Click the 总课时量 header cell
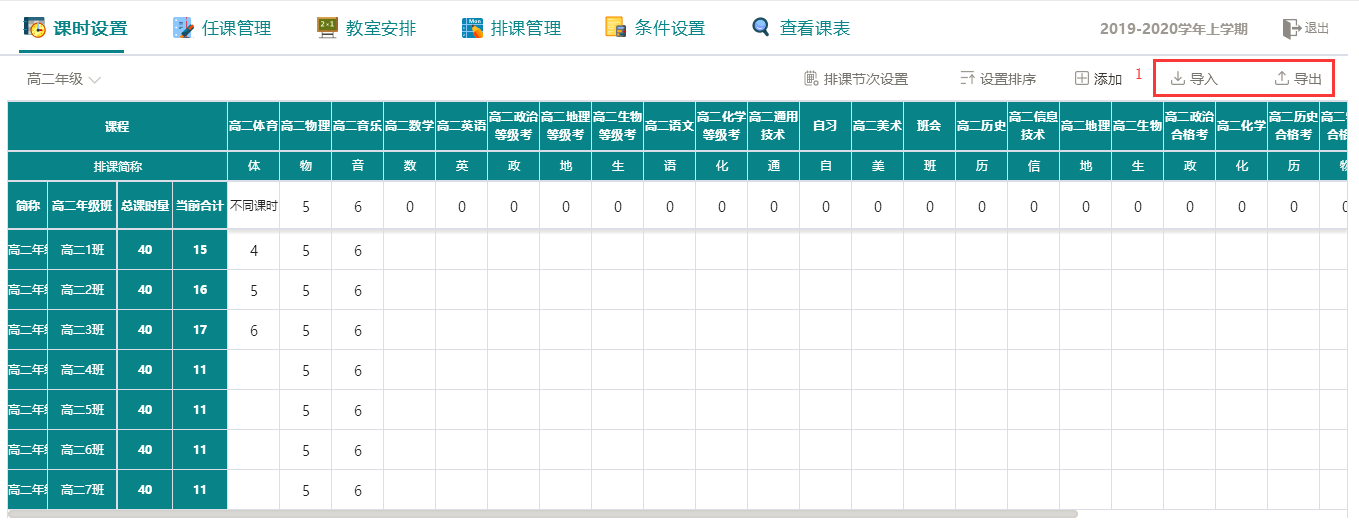Image resolution: width=1359 pixels, height=527 pixels. point(145,206)
